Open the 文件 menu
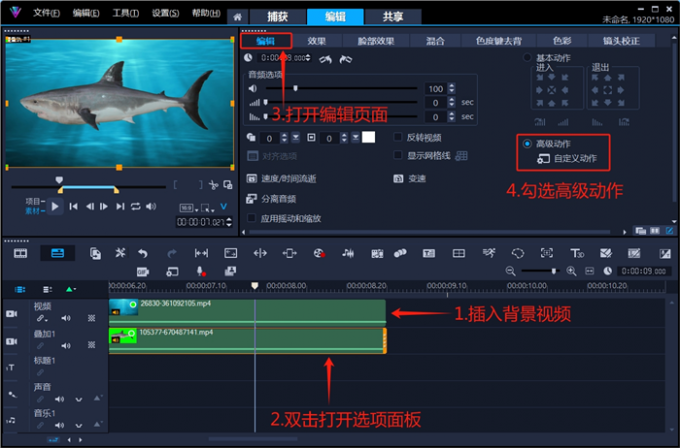The width and height of the screenshot is (680, 448). (46, 13)
